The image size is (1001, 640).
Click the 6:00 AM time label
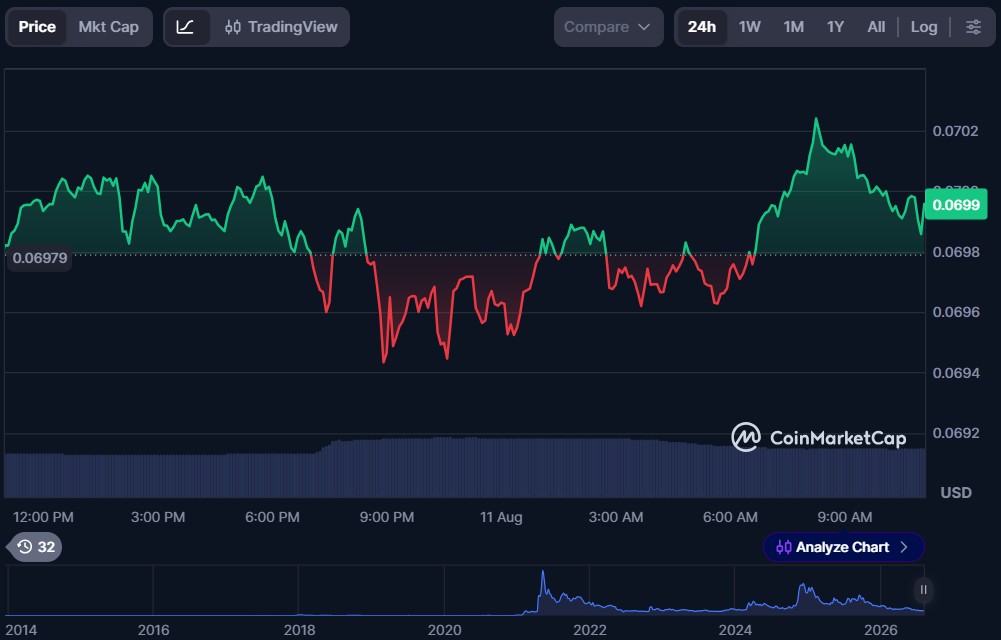pos(730,517)
